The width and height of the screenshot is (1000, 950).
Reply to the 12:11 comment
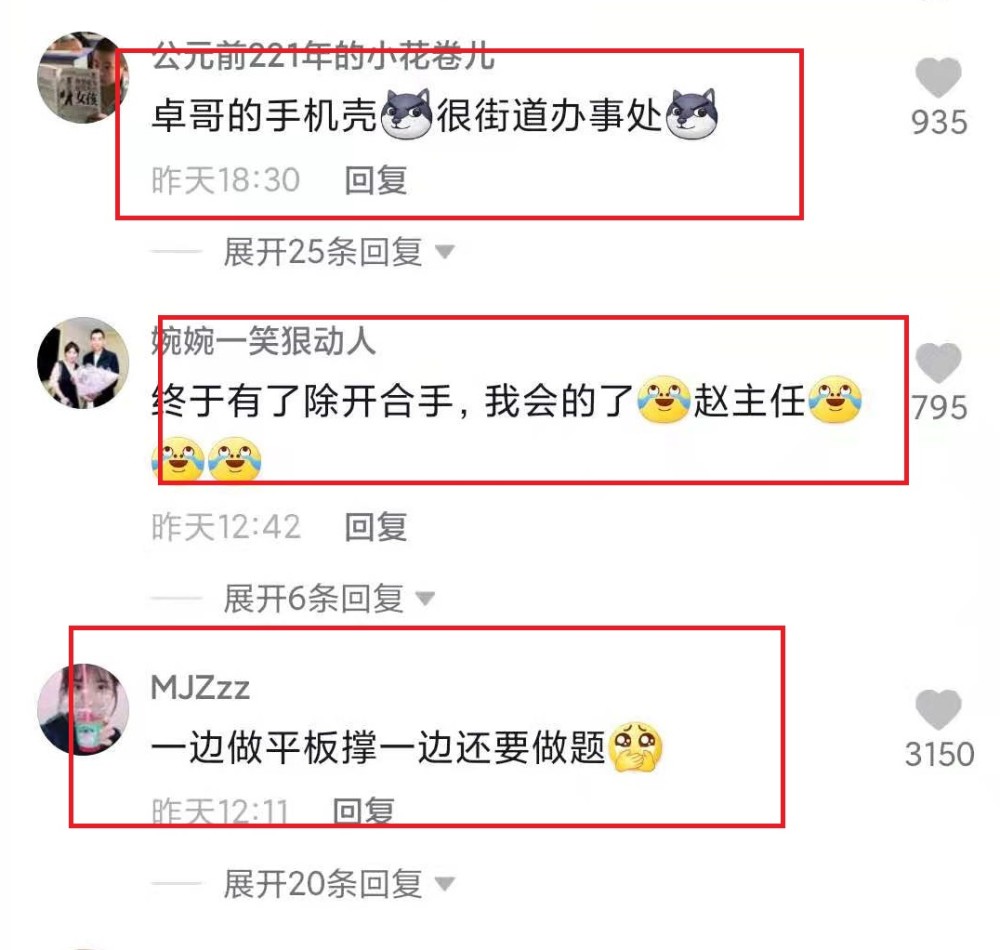364,812
